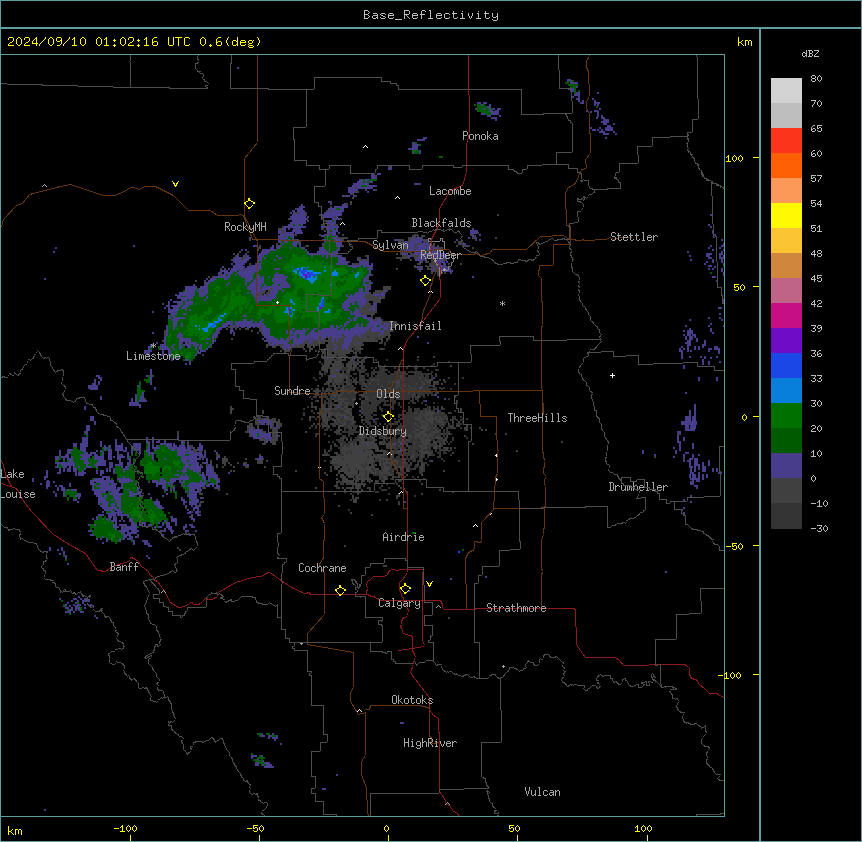Click white asterisk marker southeast of RedDeer
862x842 pixels.
coord(502,303)
